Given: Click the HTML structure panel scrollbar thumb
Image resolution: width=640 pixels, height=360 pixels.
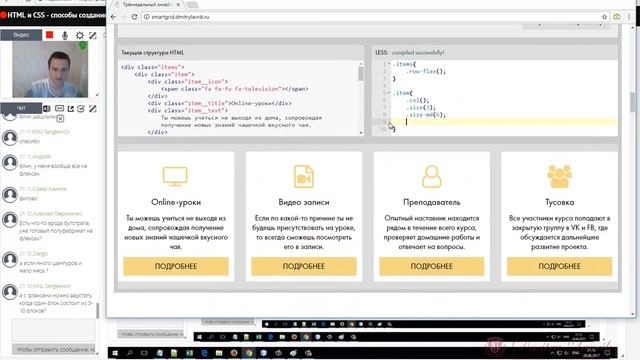Looking at the screenshot, I should coord(360,73).
